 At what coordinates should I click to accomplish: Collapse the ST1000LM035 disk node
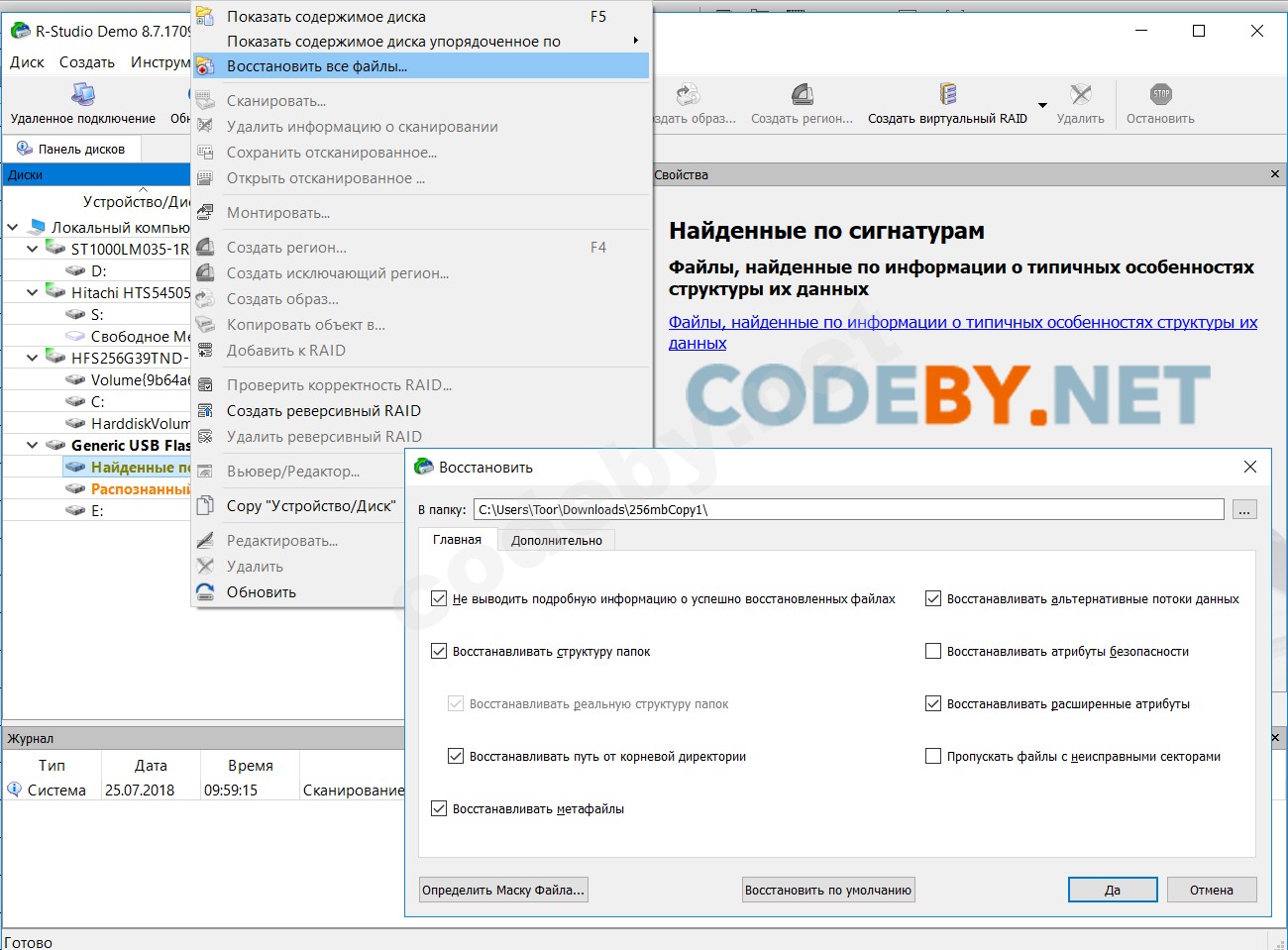click(33, 249)
